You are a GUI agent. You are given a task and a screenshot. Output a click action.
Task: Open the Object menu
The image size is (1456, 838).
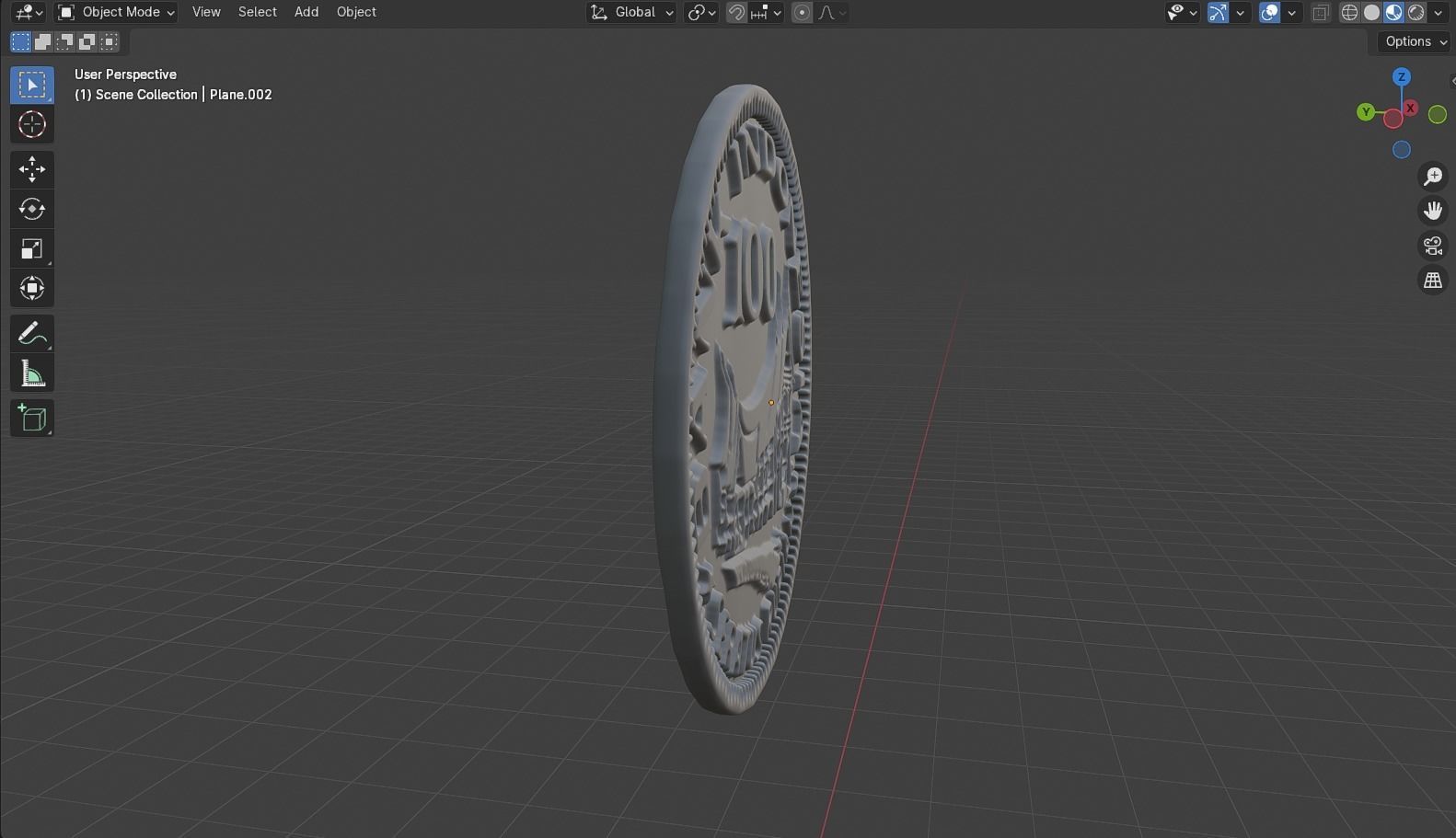(356, 12)
